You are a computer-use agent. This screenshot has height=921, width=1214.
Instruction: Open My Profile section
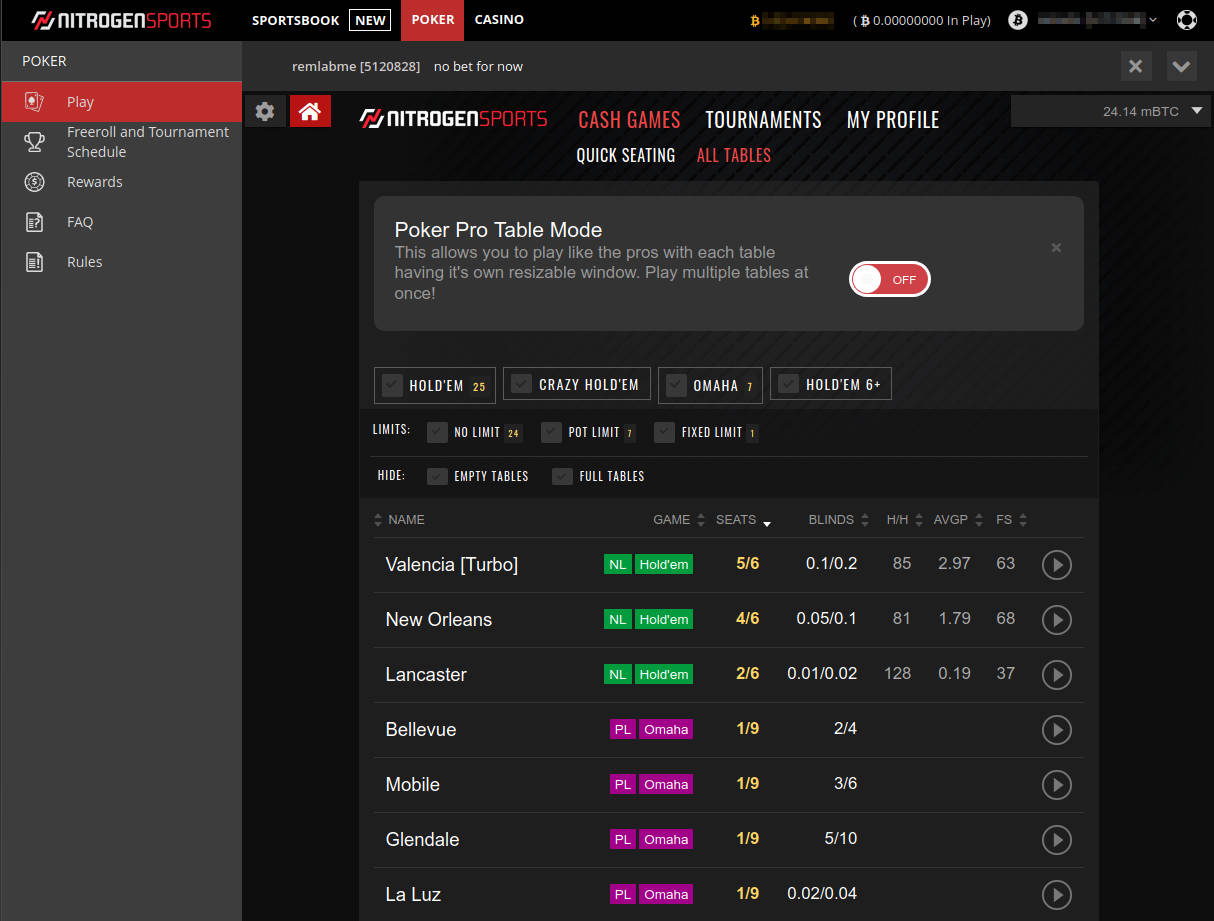click(x=893, y=120)
